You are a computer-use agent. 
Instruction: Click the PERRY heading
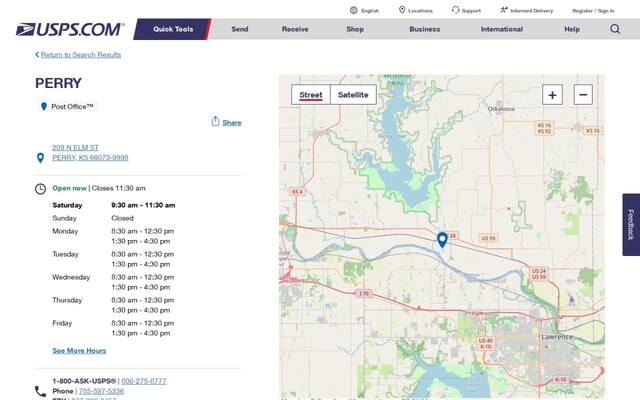click(x=58, y=83)
